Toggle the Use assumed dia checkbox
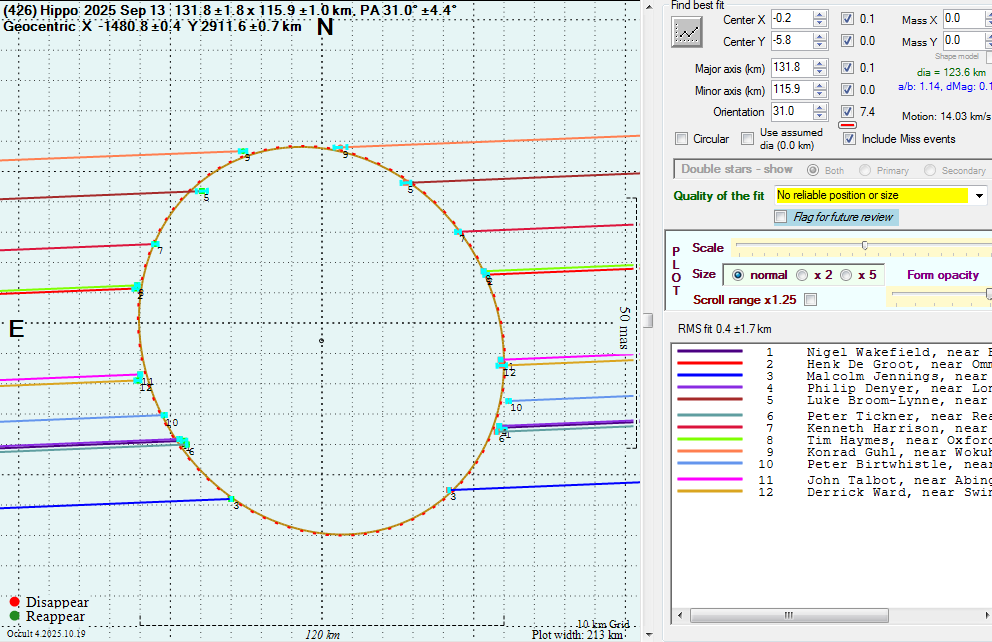This screenshot has height=642, width=992. point(745,139)
